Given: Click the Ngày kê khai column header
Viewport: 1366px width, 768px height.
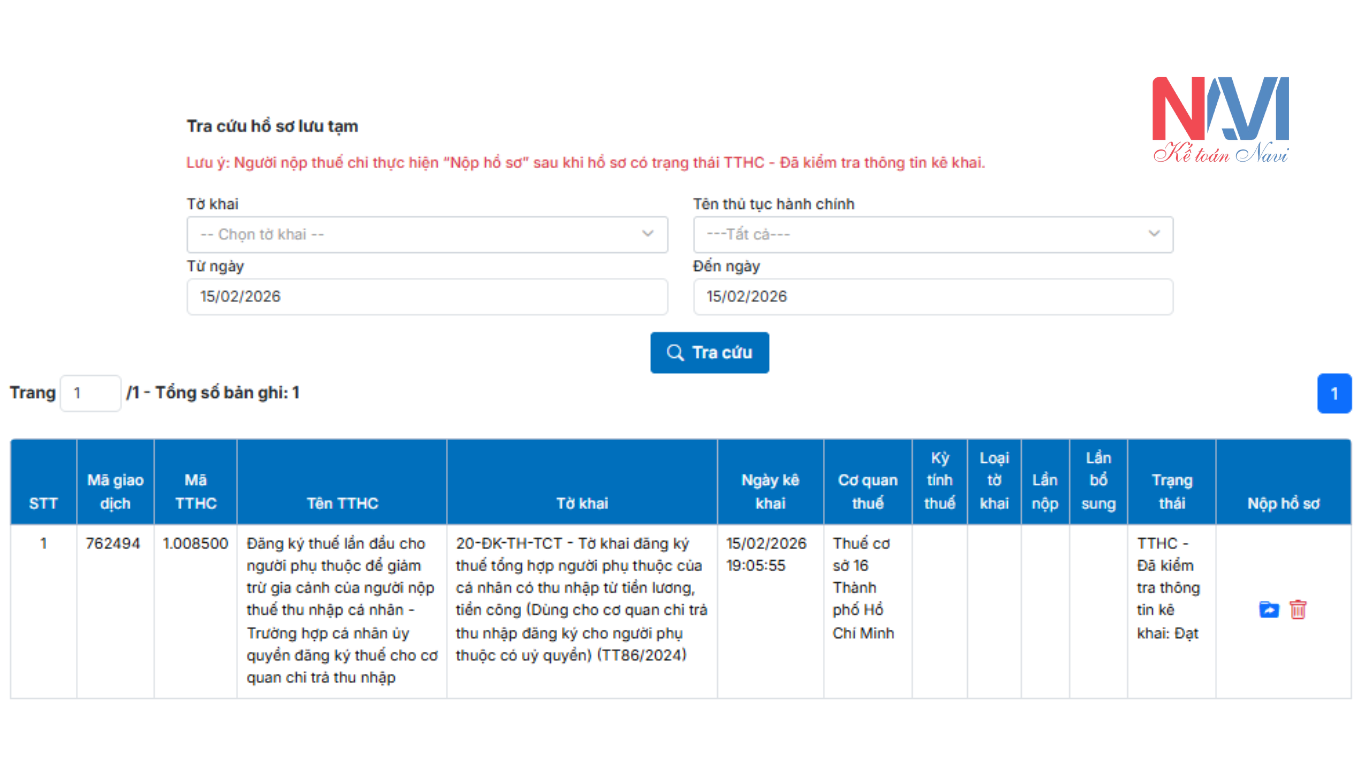Looking at the screenshot, I should point(770,491).
